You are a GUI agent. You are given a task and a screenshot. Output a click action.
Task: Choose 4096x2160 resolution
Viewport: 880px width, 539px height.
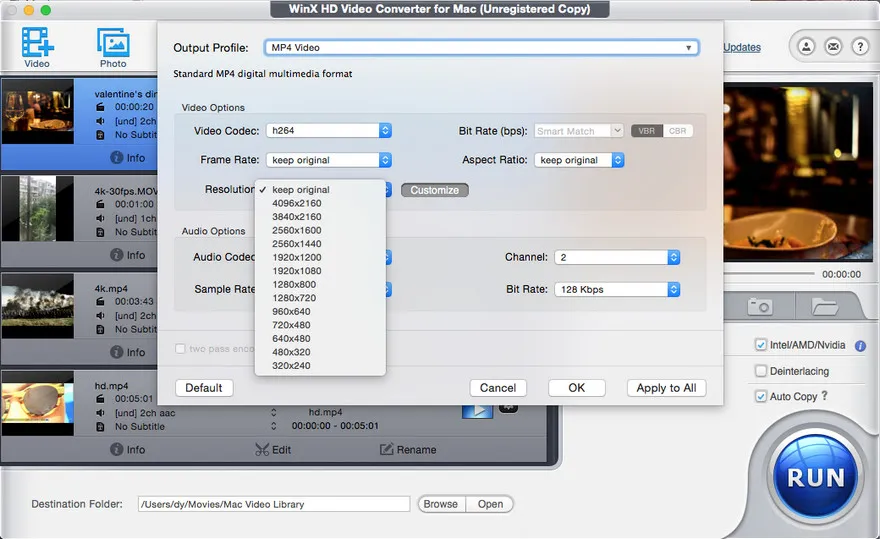point(320,203)
